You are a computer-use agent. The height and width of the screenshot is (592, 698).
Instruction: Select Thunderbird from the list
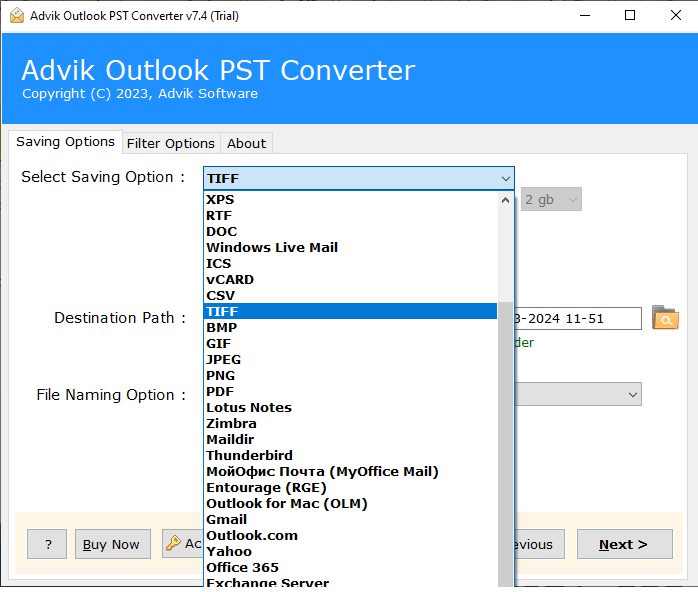[350, 456]
